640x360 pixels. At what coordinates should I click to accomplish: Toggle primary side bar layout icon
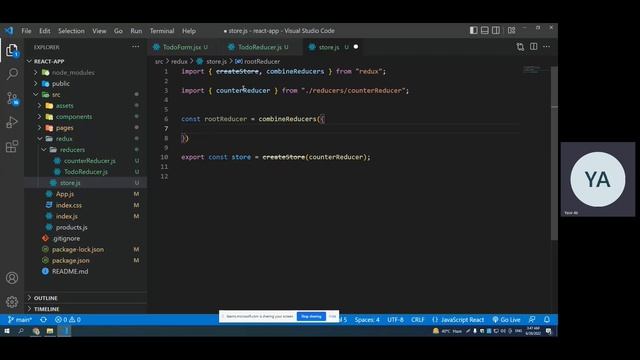(x=473, y=31)
